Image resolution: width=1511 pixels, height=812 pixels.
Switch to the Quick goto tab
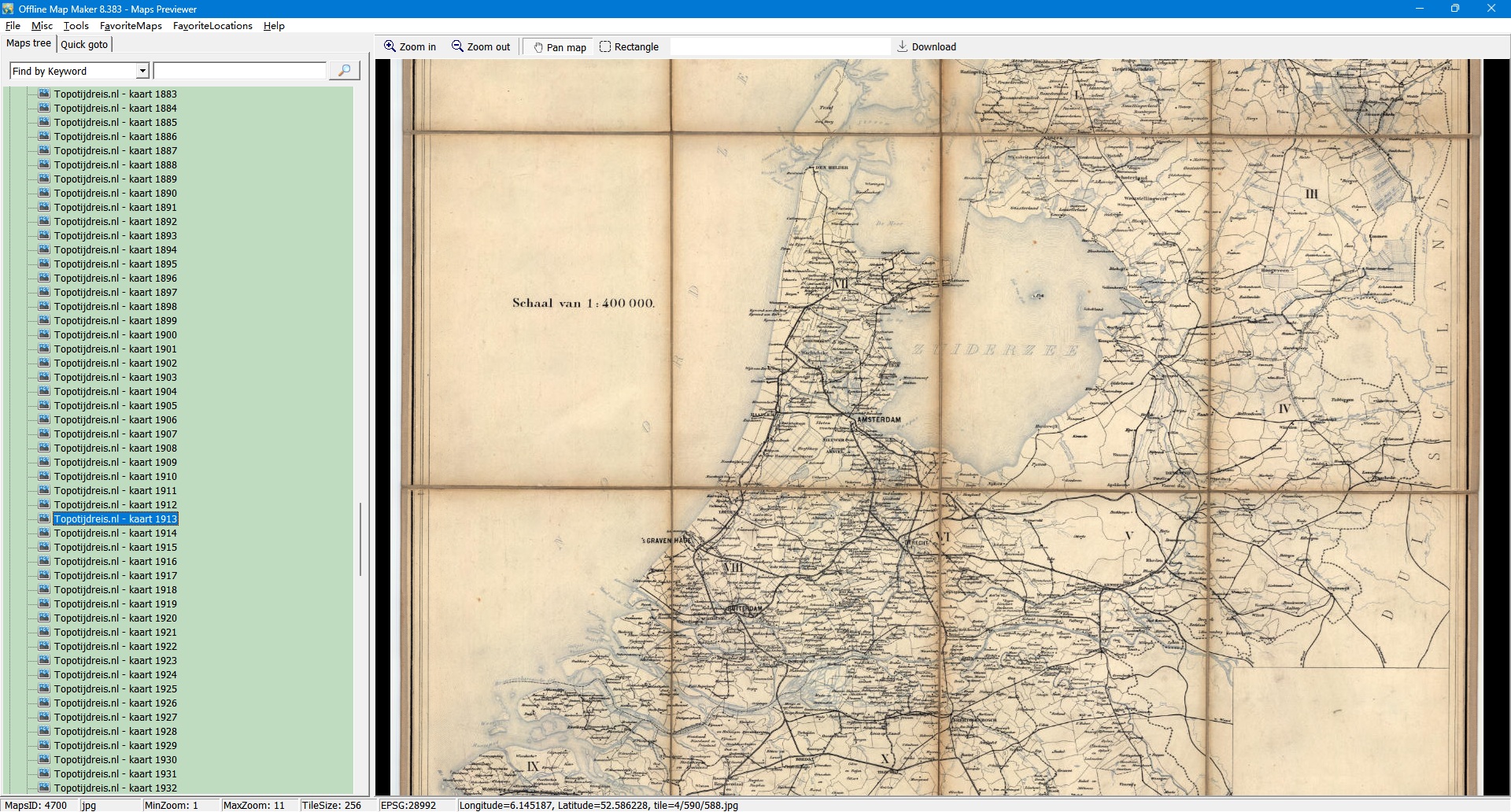point(84,44)
